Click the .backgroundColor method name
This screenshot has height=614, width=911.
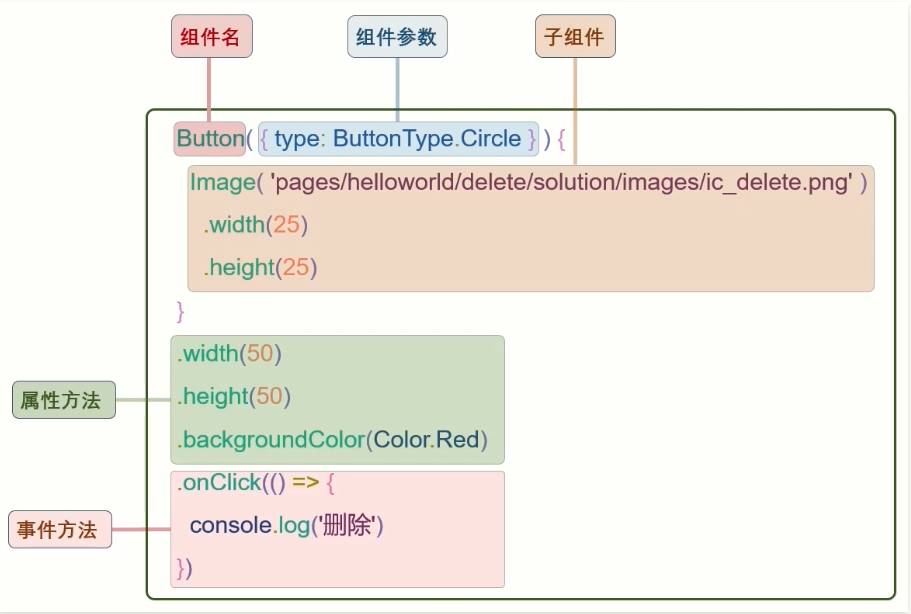[272, 440]
